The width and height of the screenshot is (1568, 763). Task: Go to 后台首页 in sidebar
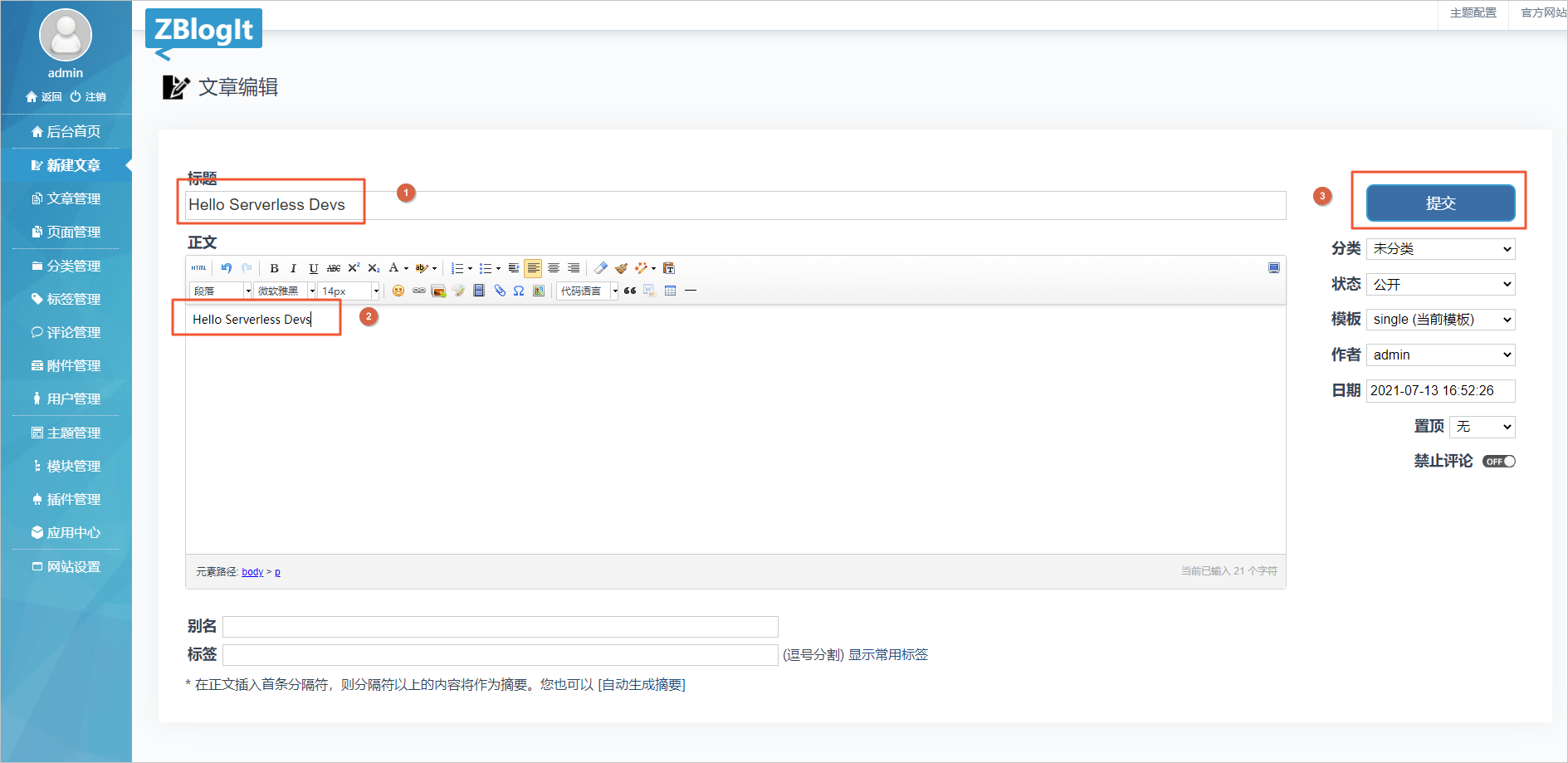pyautogui.click(x=66, y=131)
